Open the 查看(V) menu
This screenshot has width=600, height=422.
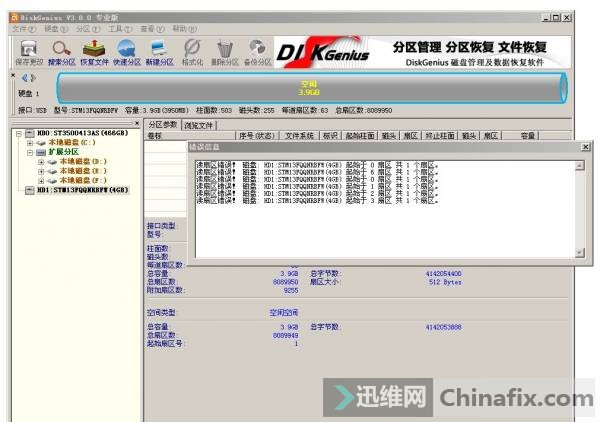click(x=152, y=29)
